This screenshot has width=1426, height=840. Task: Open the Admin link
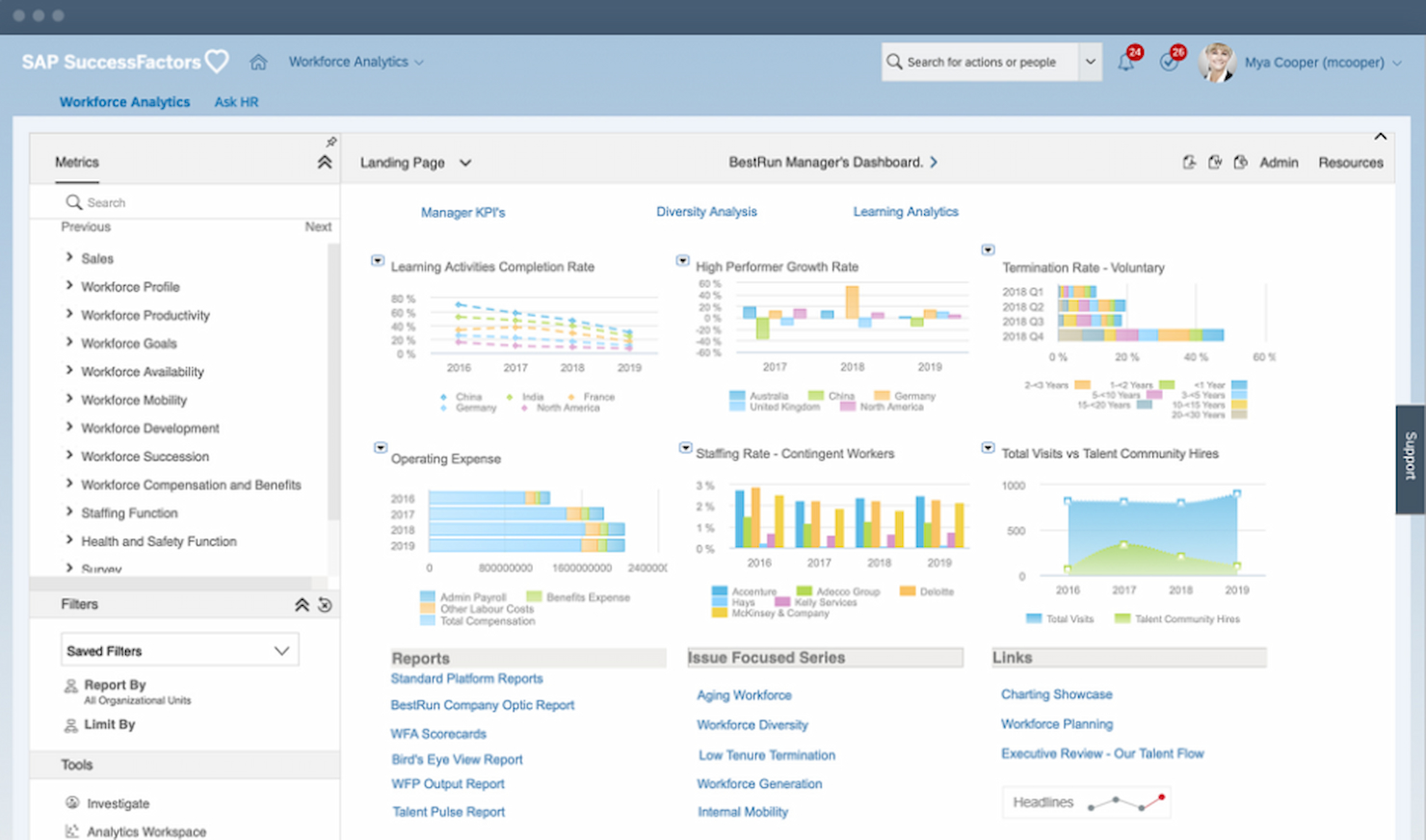click(1279, 162)
